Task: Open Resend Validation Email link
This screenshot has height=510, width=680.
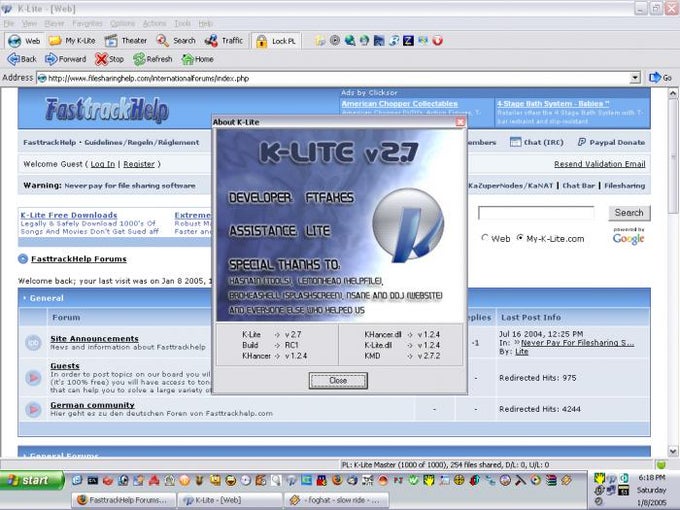Action: click(x=599, y=164)
